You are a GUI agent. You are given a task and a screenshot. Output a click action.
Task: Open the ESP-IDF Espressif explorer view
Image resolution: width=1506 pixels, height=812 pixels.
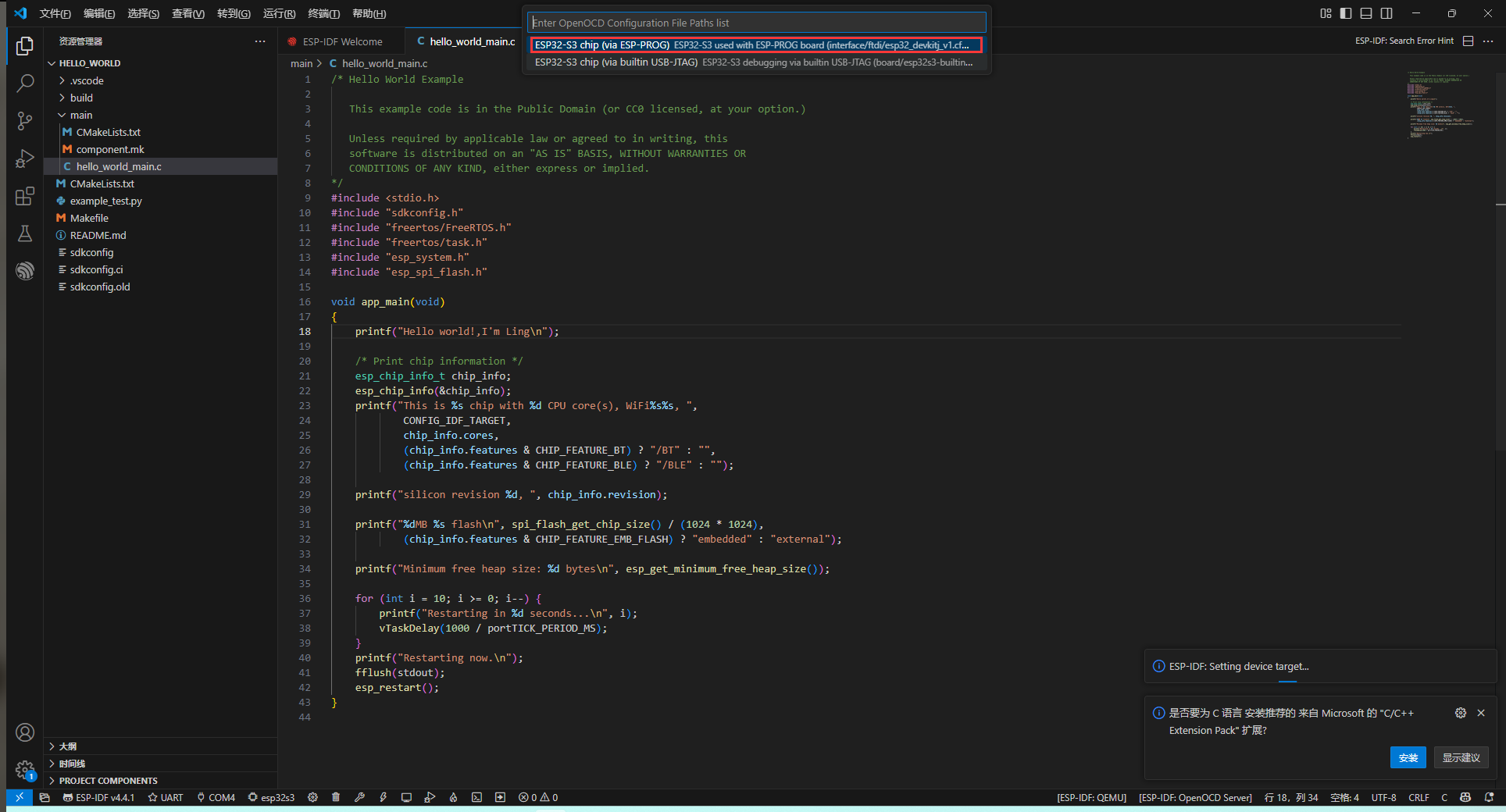[x=25, y=271]
